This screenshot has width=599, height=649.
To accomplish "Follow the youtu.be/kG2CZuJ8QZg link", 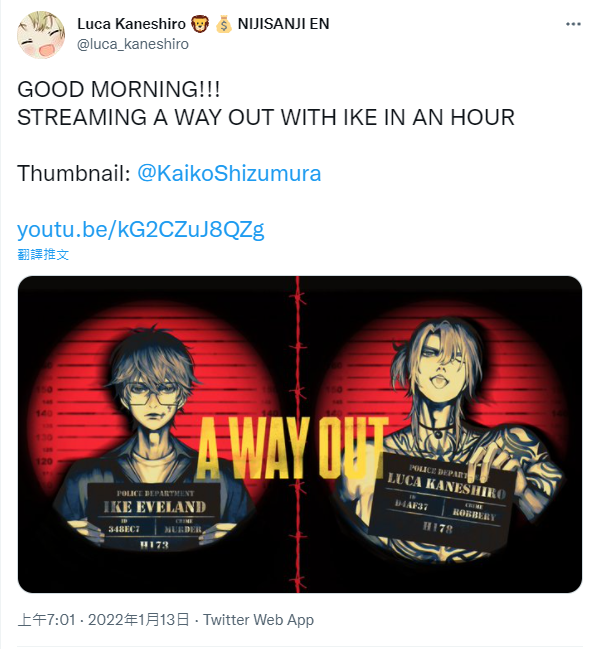I will click(141, 229).
